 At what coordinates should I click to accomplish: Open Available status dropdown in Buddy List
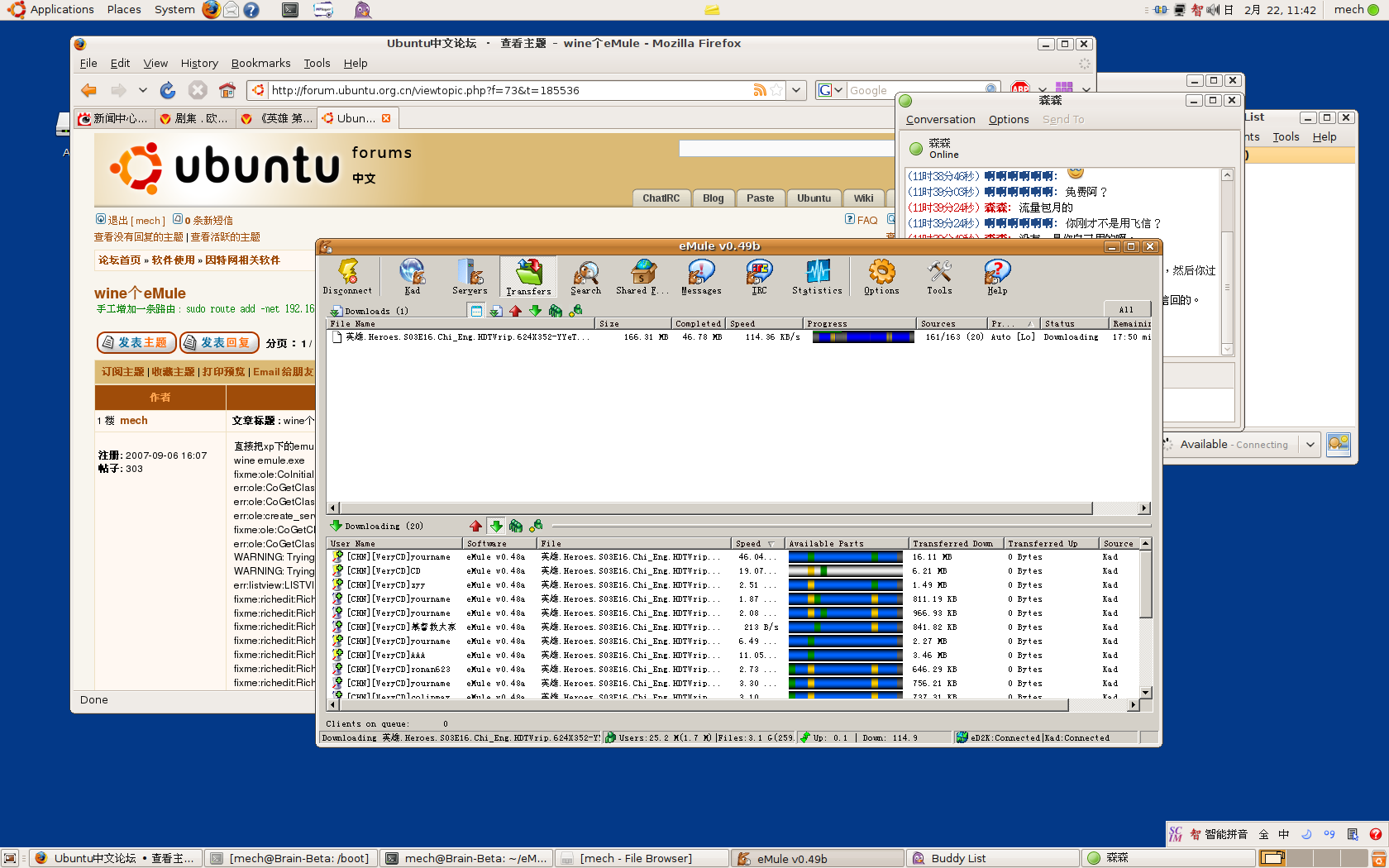(1310, 444)
